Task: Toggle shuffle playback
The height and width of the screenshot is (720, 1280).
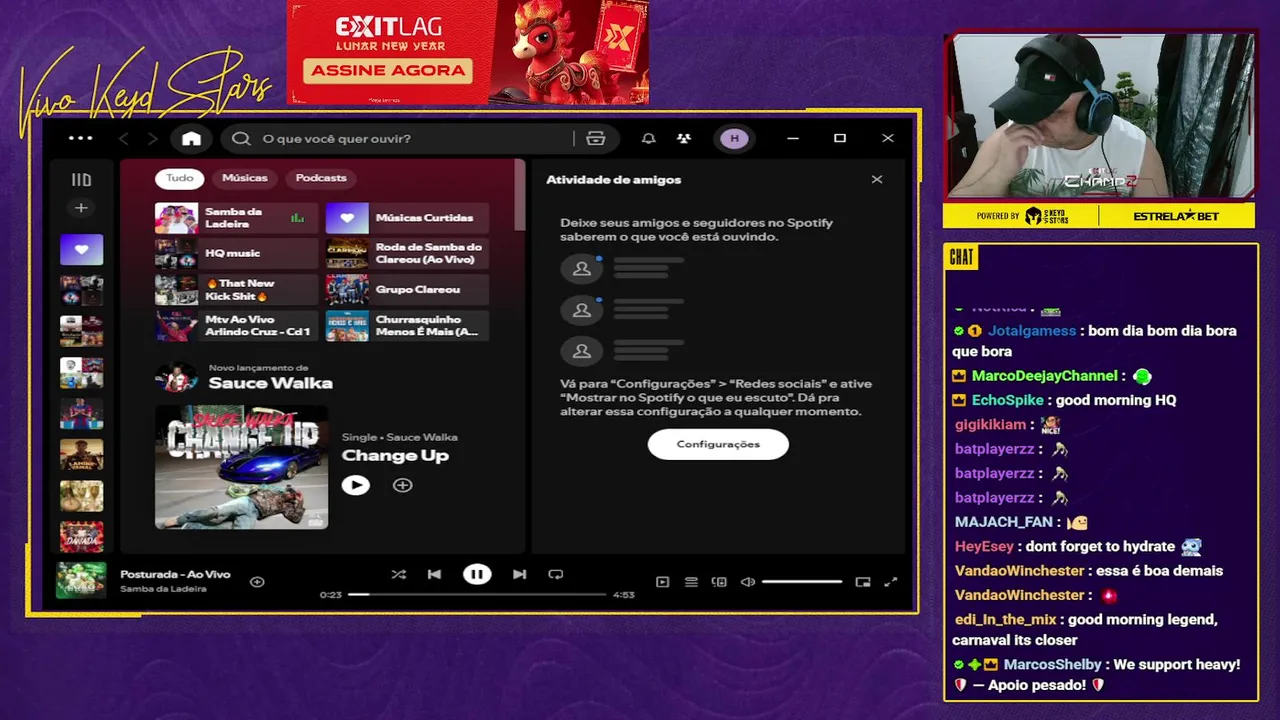Action: point(399,574)
